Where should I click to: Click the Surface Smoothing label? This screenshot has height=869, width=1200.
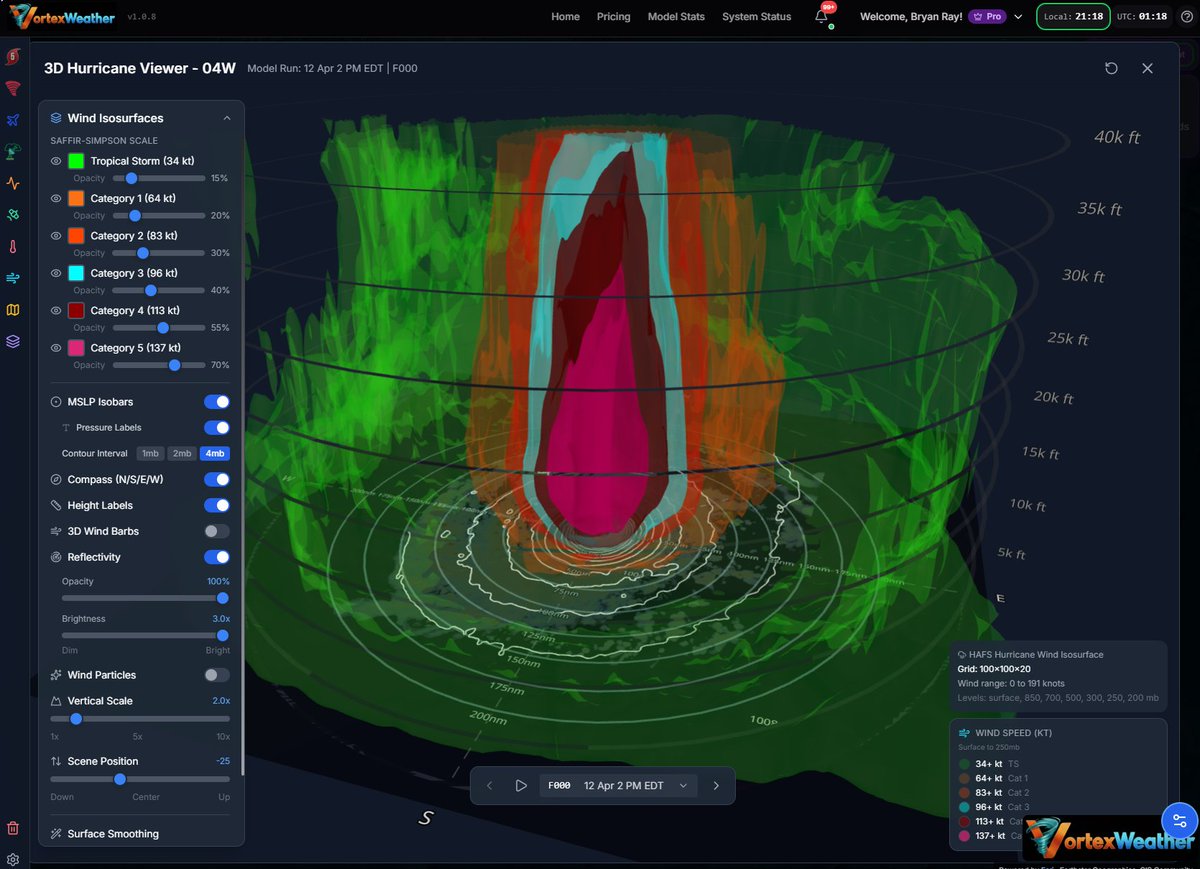pyautogui.click(x=113, y=834)
